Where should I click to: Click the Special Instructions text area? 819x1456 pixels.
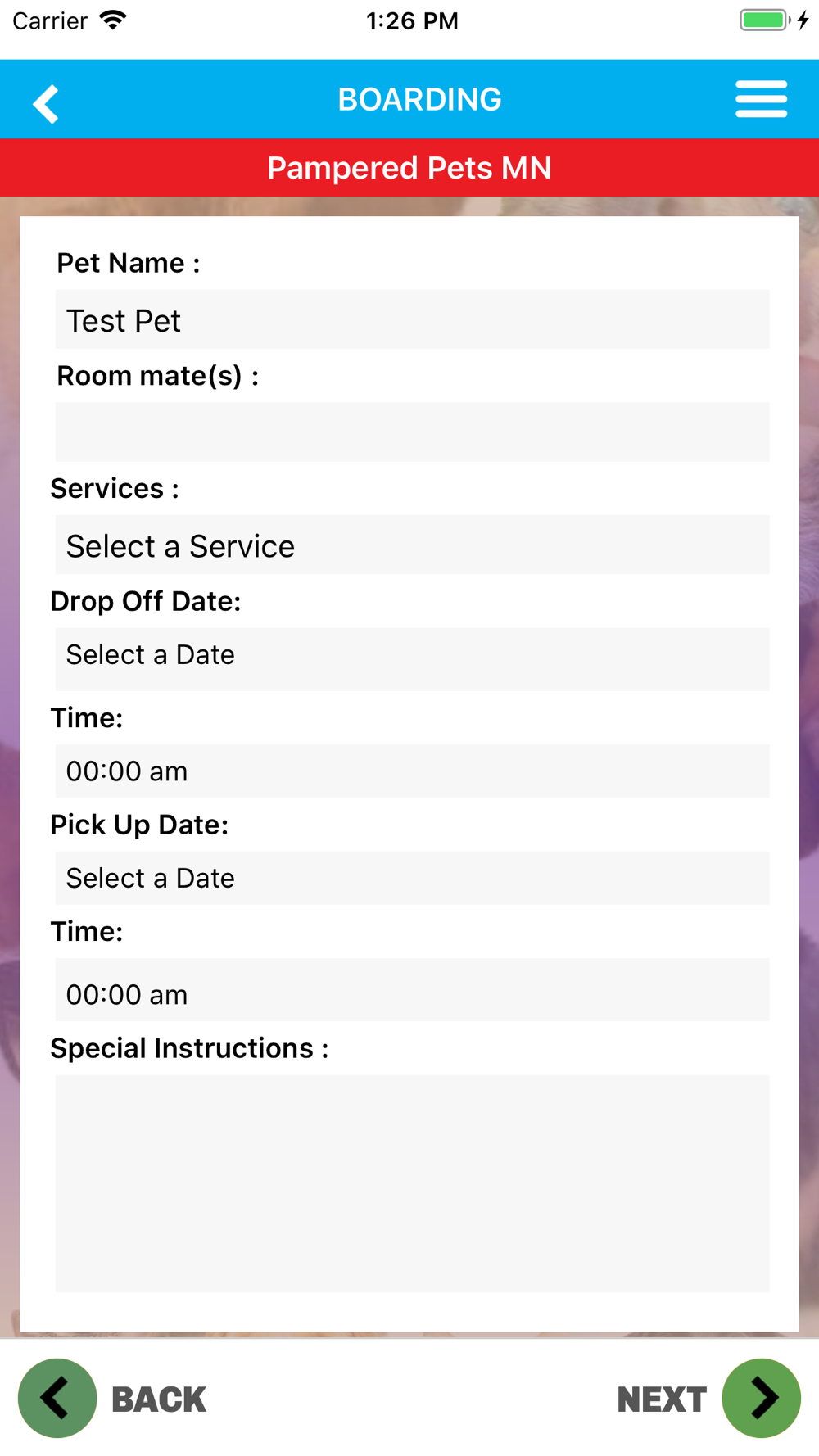click(x=412, y=1183)
